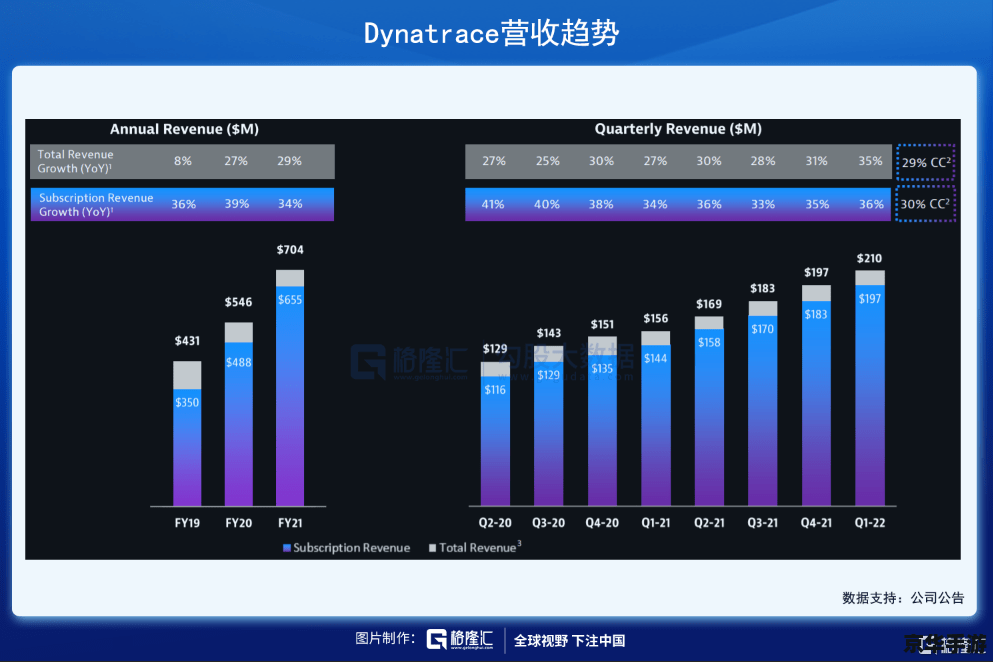
Task: Click the Q2-20 bar labeled $116
Action: tap(495, 434)
